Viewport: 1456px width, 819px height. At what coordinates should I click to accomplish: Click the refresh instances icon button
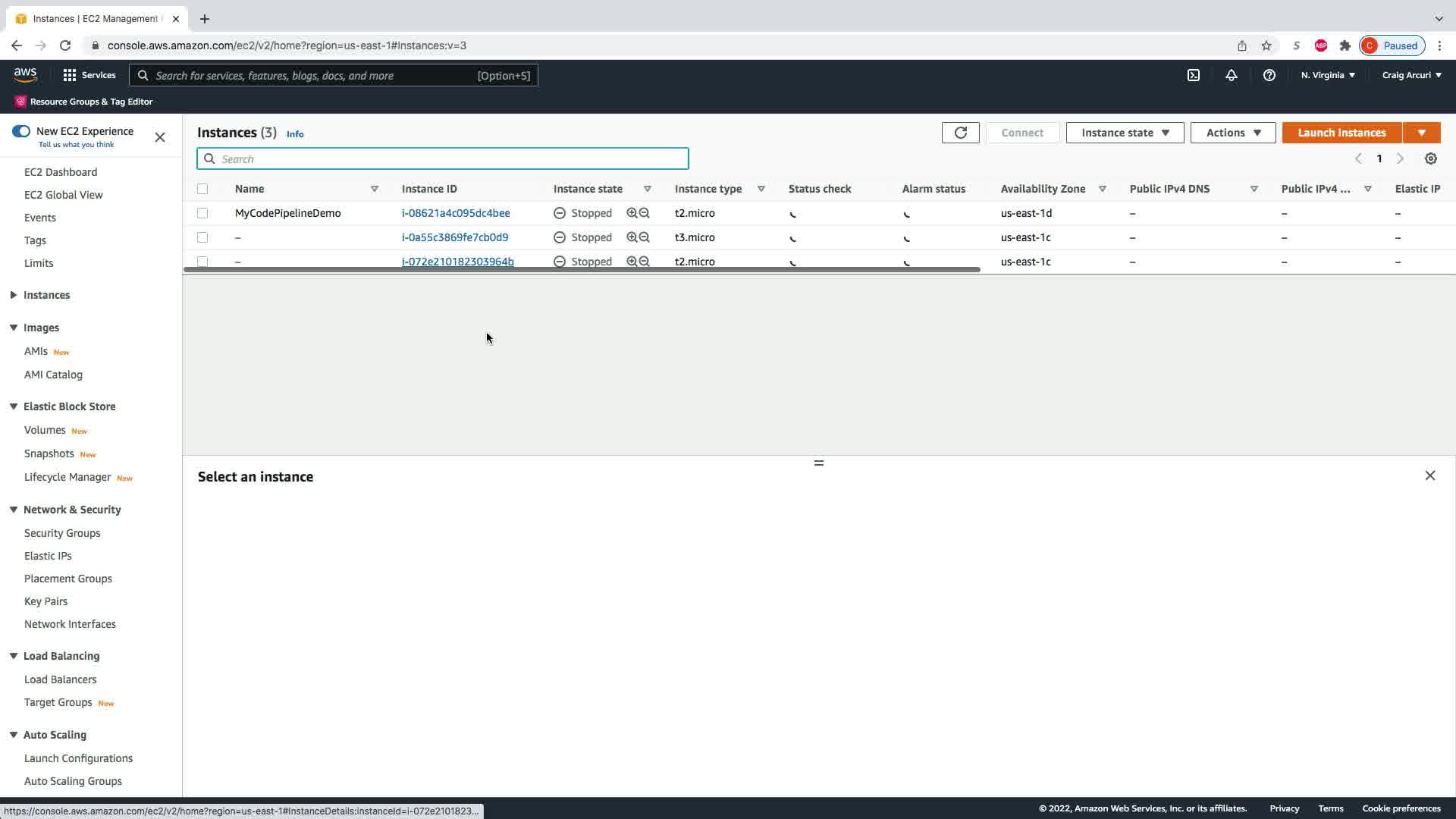click(x=960, y=133)
